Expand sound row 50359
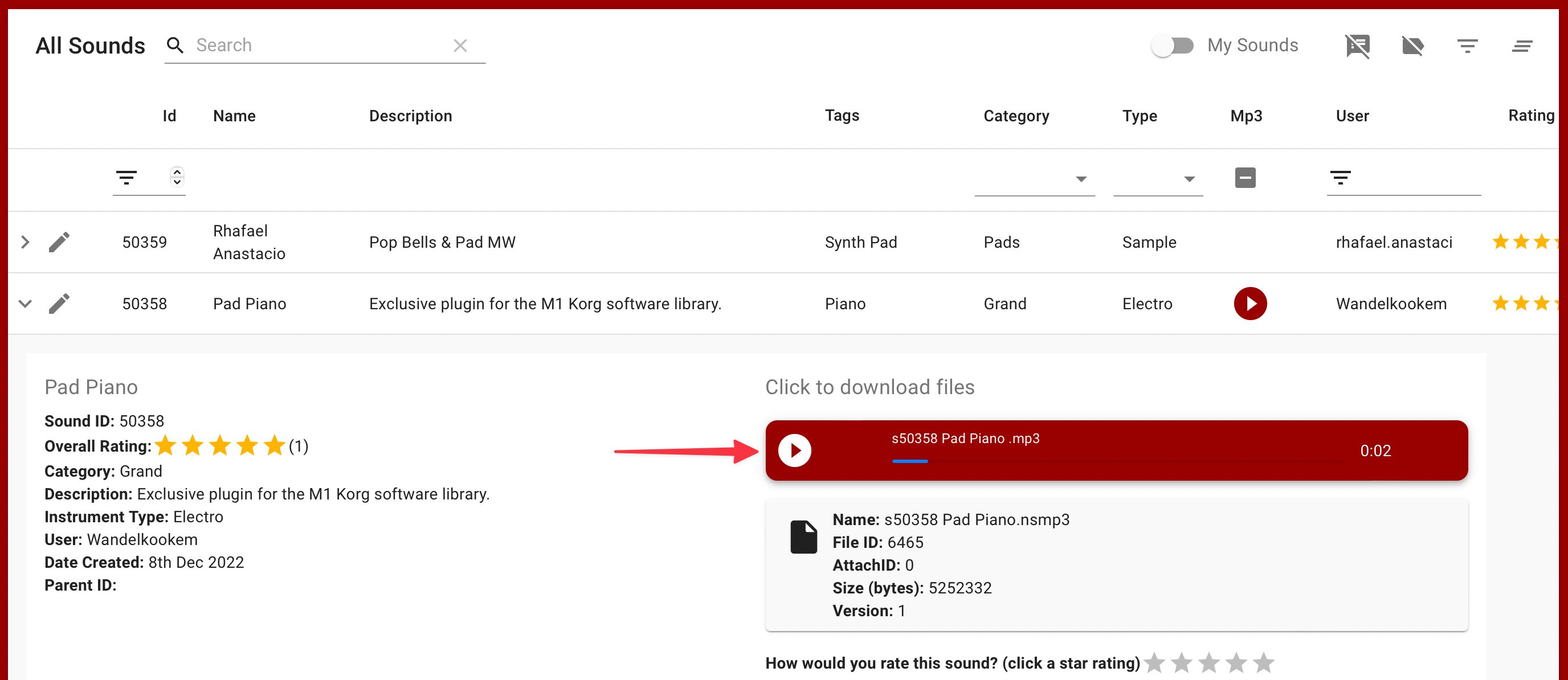Screen dimensions: 1568x680 [25, 242]
